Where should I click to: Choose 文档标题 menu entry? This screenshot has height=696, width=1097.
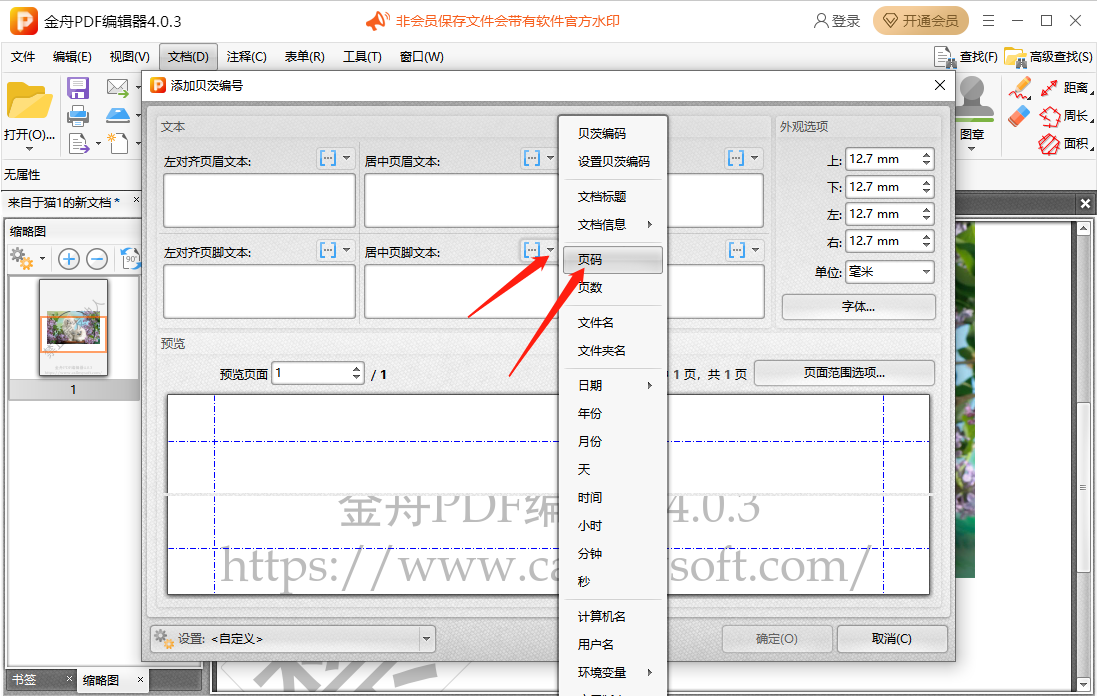tap(614, 197)
